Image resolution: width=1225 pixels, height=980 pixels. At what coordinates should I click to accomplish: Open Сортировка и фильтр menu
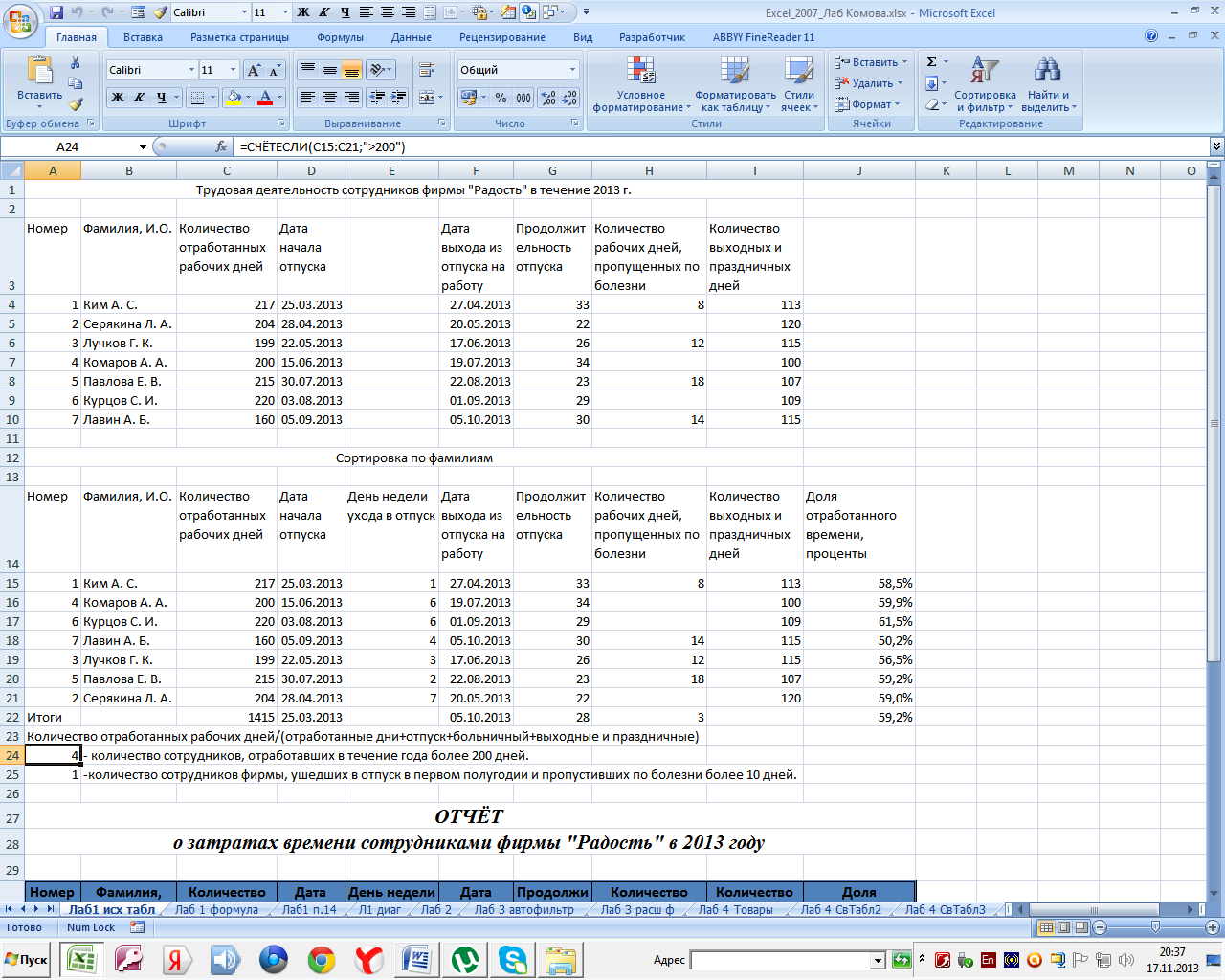point(985,84)
